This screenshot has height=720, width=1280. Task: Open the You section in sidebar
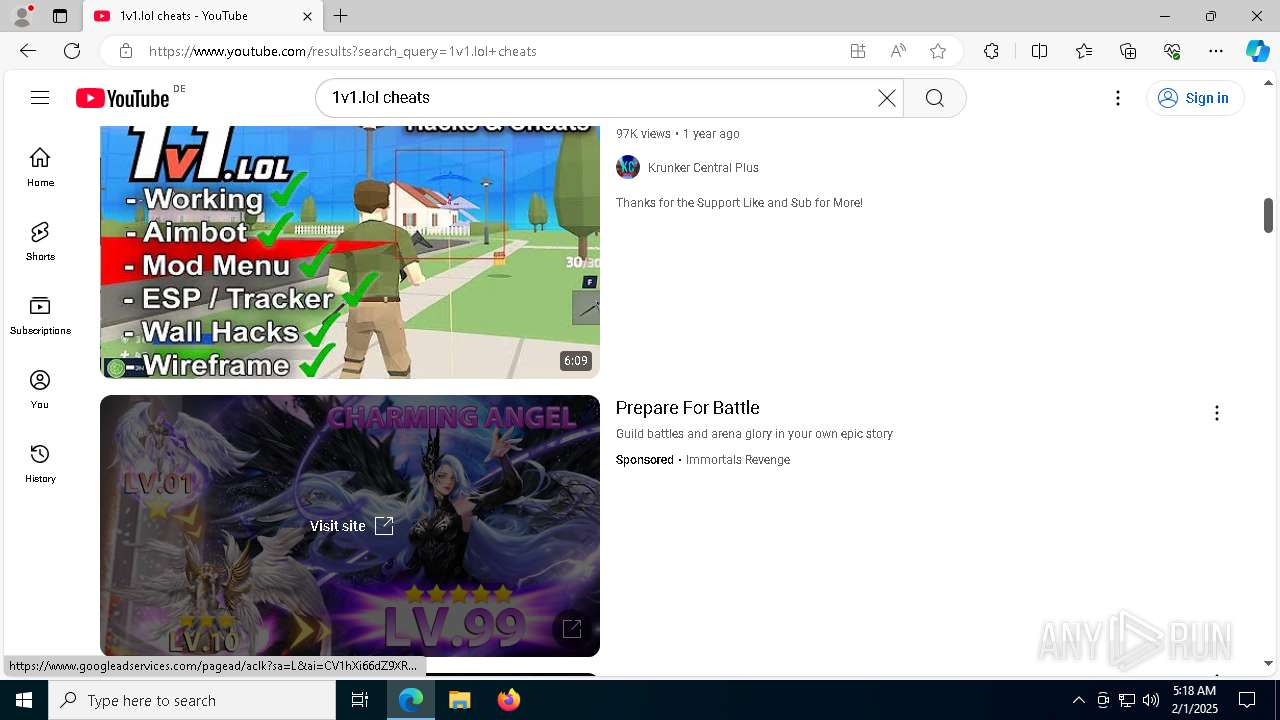click(40, 389)
